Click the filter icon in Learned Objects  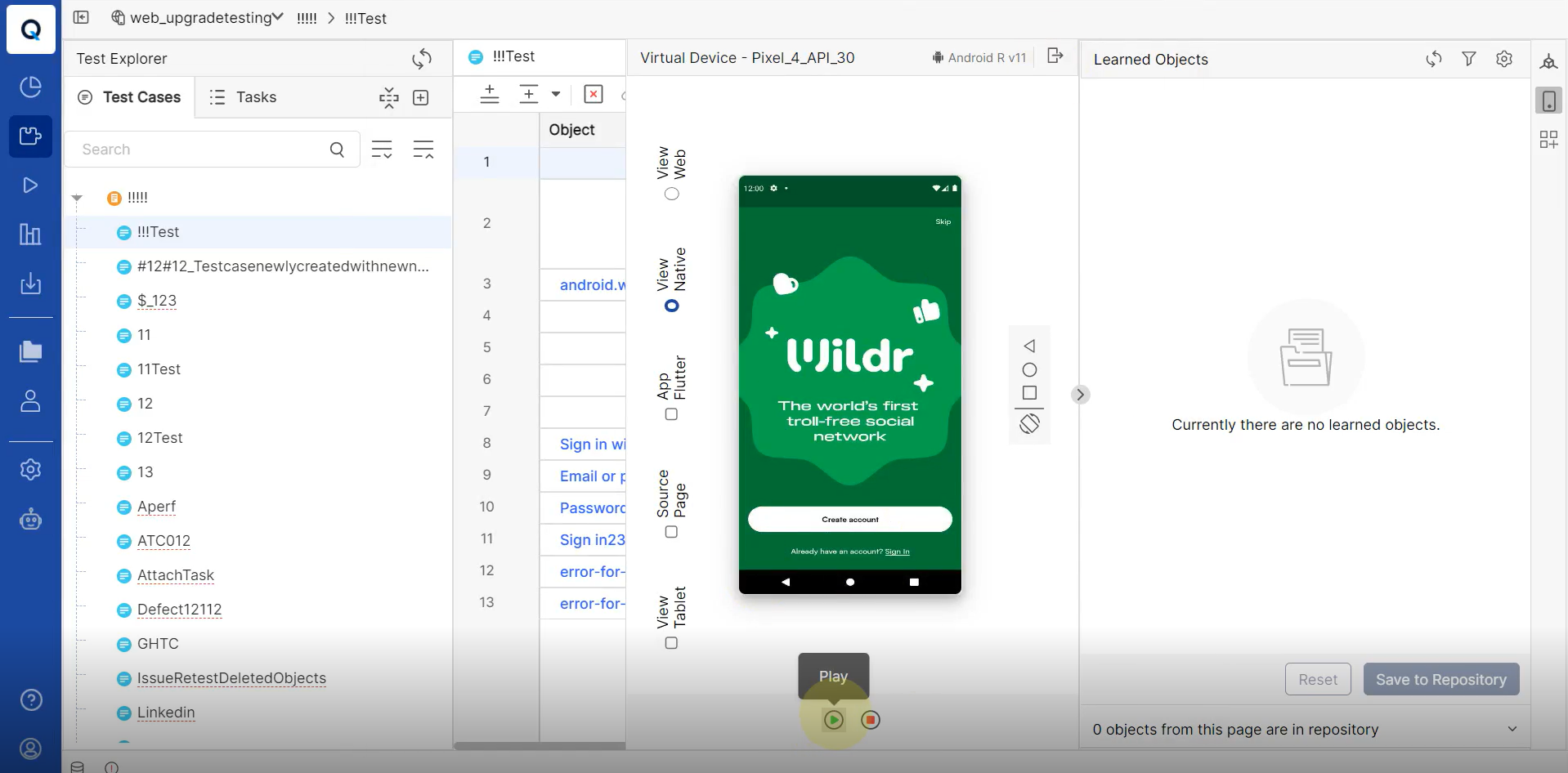(x=1468, y=59)
